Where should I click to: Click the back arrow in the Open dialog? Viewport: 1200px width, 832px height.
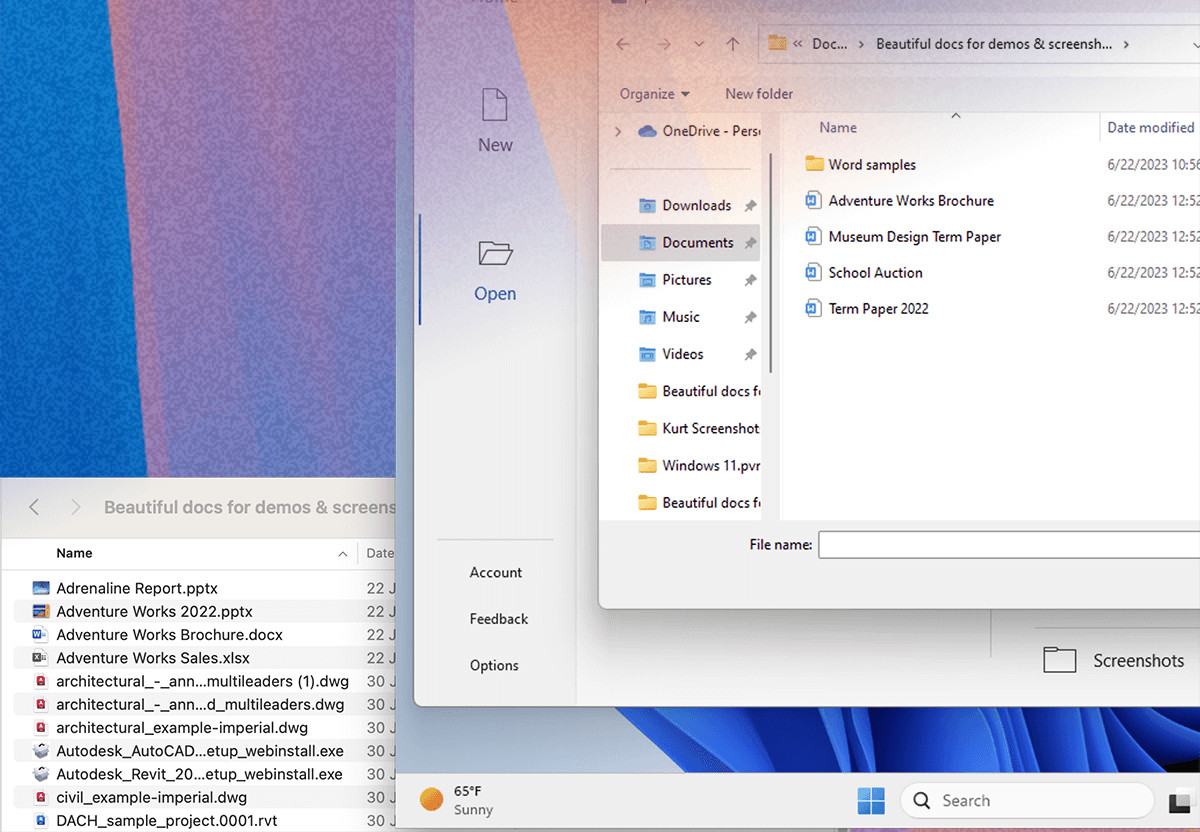[622, 44]
